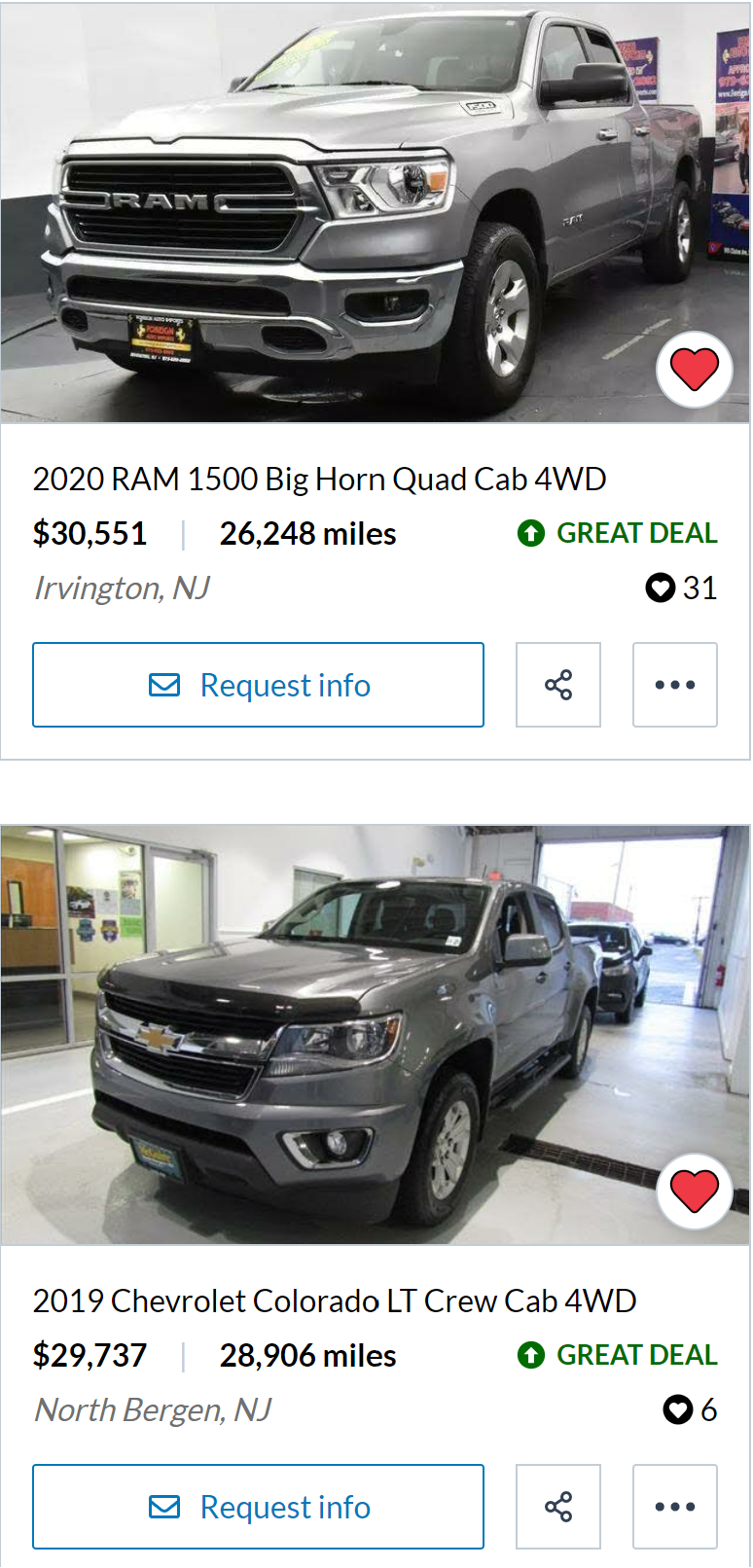Click the black heart icon beside 6 saves
The height and width of the screenshot is (1568, 753).
click(x=678, y=1409)
